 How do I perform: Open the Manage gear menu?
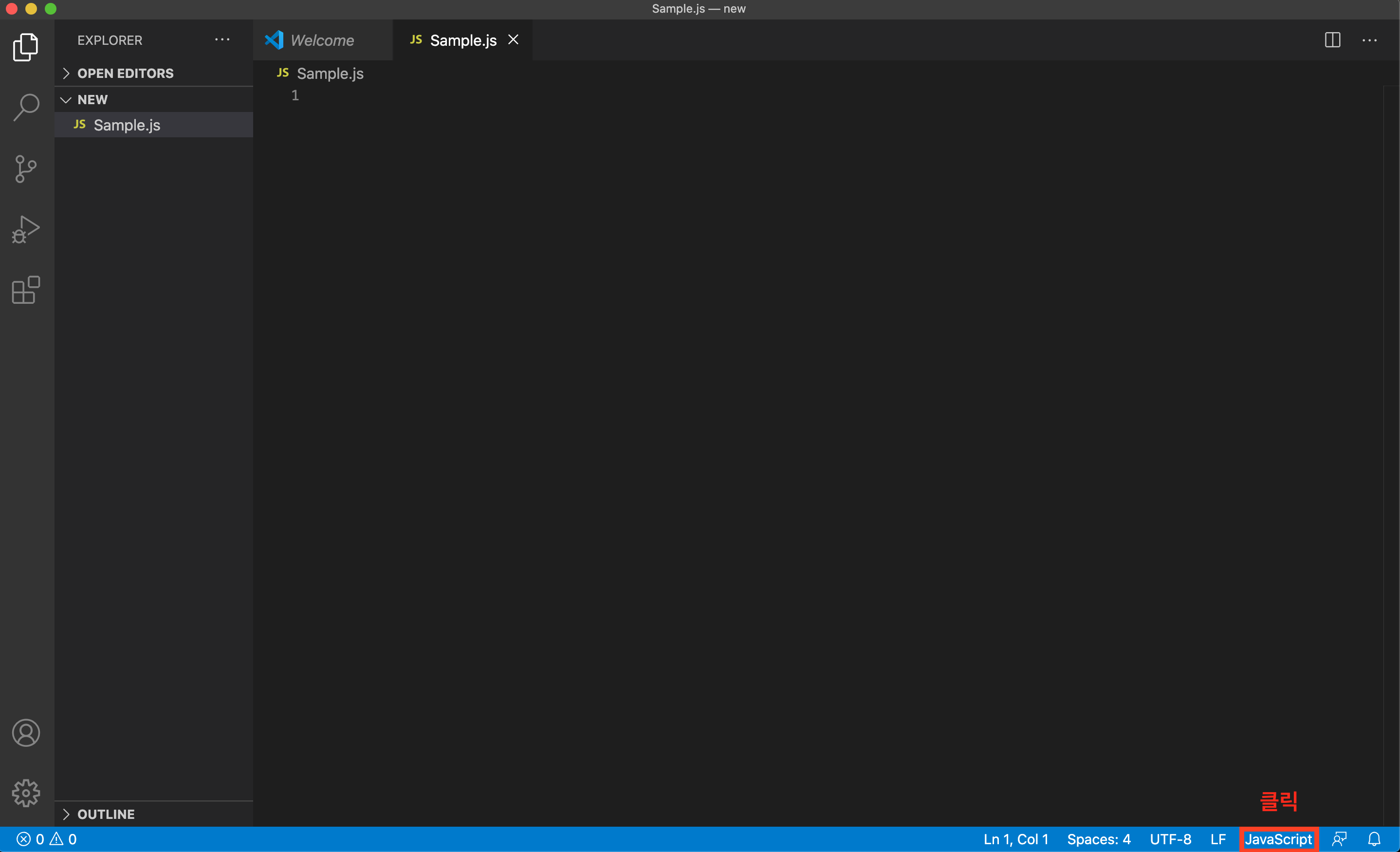tap(26, 792)
